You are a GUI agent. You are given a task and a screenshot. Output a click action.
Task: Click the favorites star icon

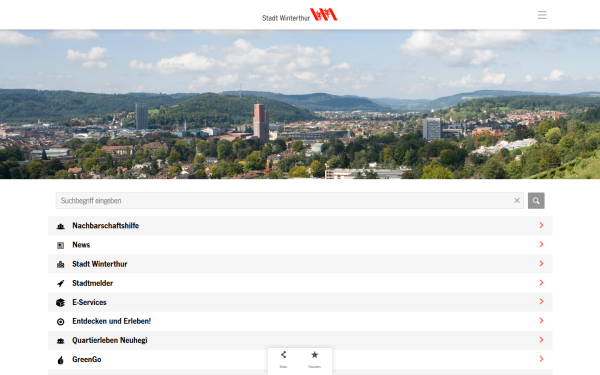coord(315,355)
